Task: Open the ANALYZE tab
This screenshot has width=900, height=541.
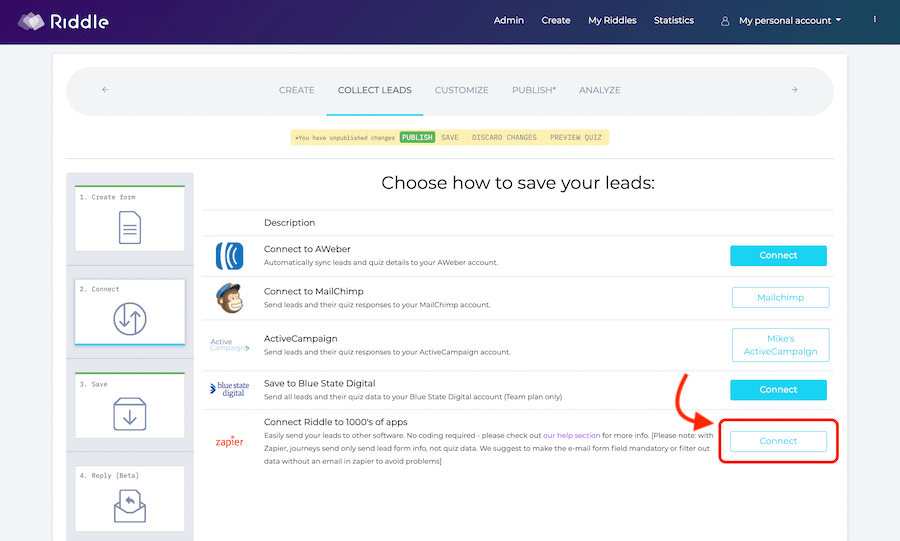Action: coord(600,90)
